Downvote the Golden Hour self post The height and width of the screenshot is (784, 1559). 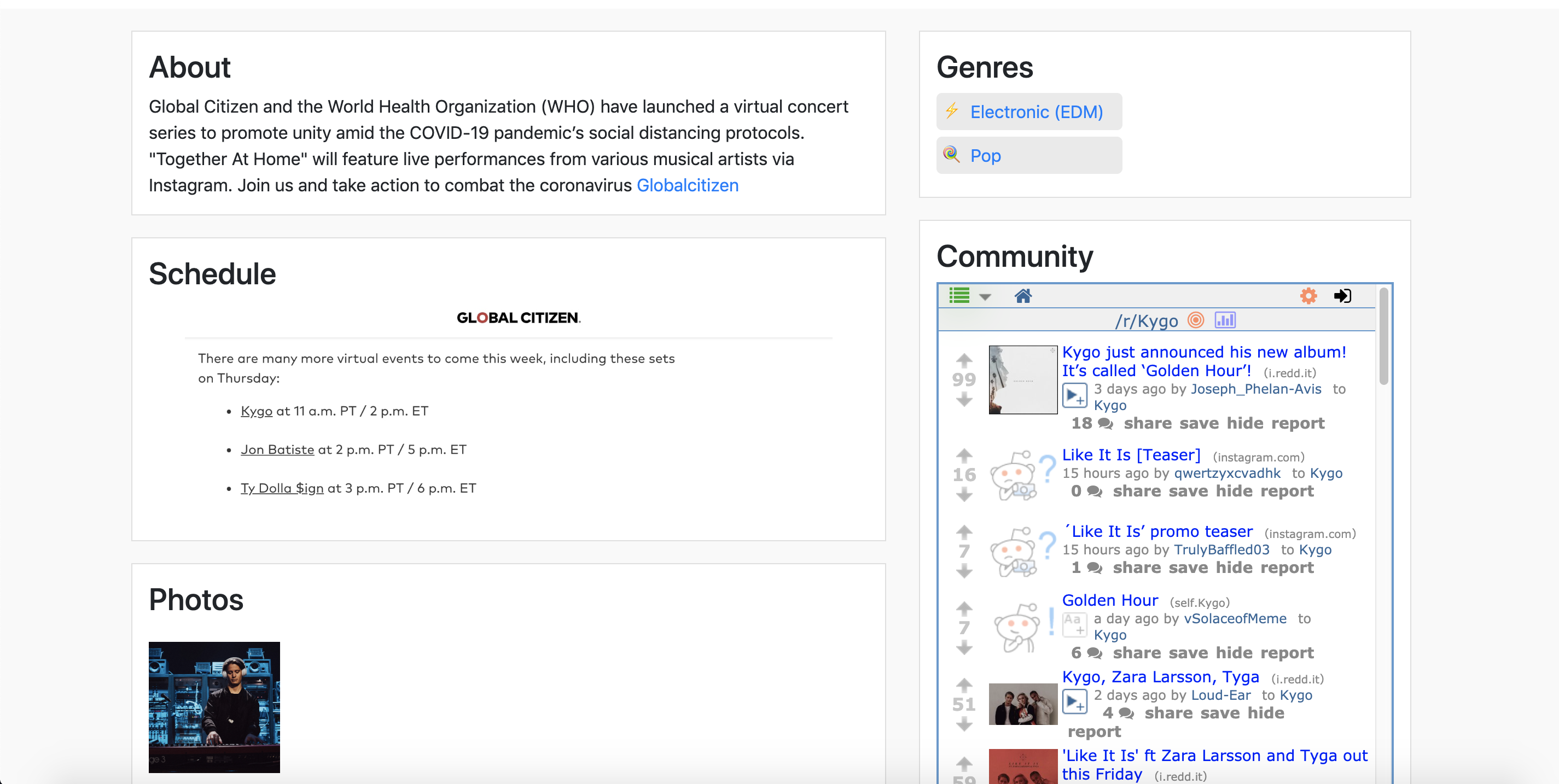click(x=964, y=648)
